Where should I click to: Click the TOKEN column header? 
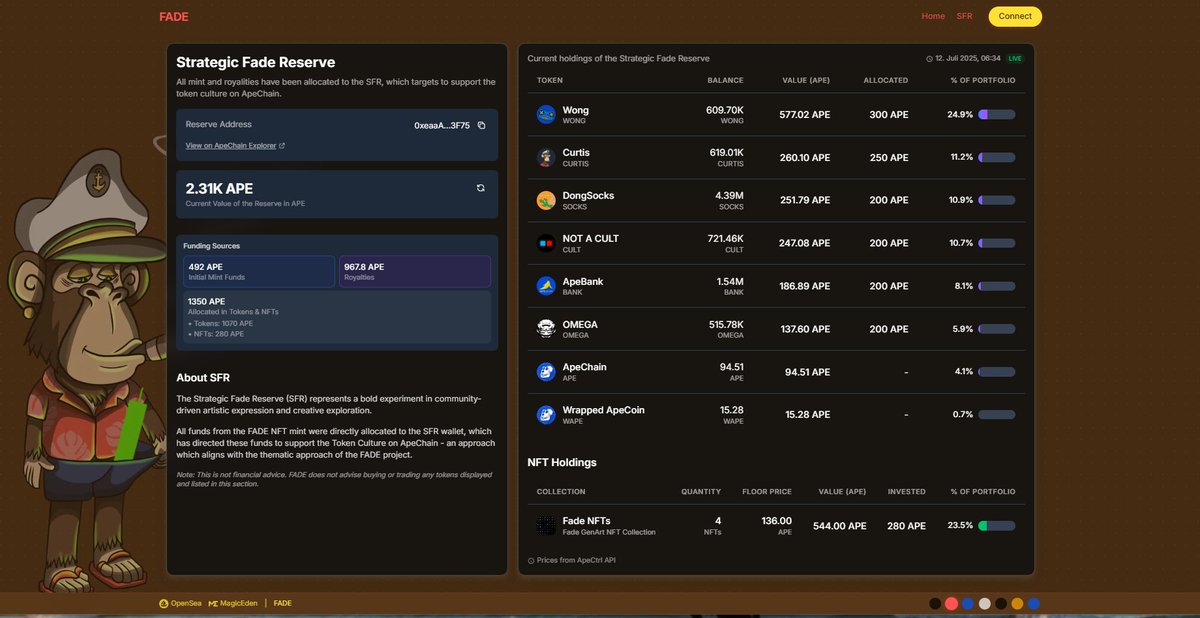click(x=550, y=80)
